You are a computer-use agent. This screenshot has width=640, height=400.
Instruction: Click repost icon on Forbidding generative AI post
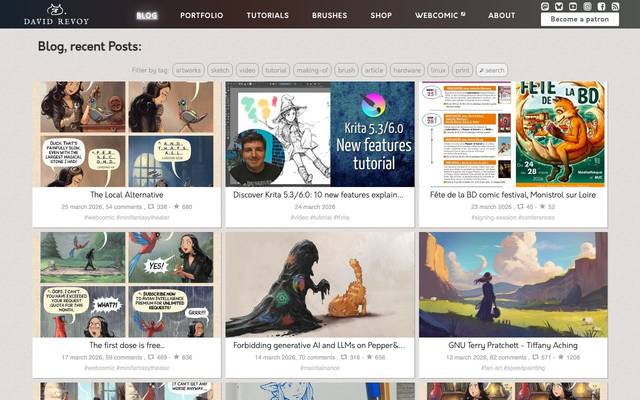(x=344, y=357)
